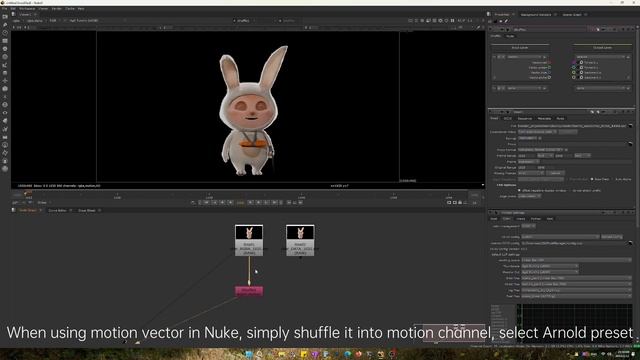The image size is (640, 360).
Task: Open the edge pixels dropdown
Action: (x=529, y=196)
